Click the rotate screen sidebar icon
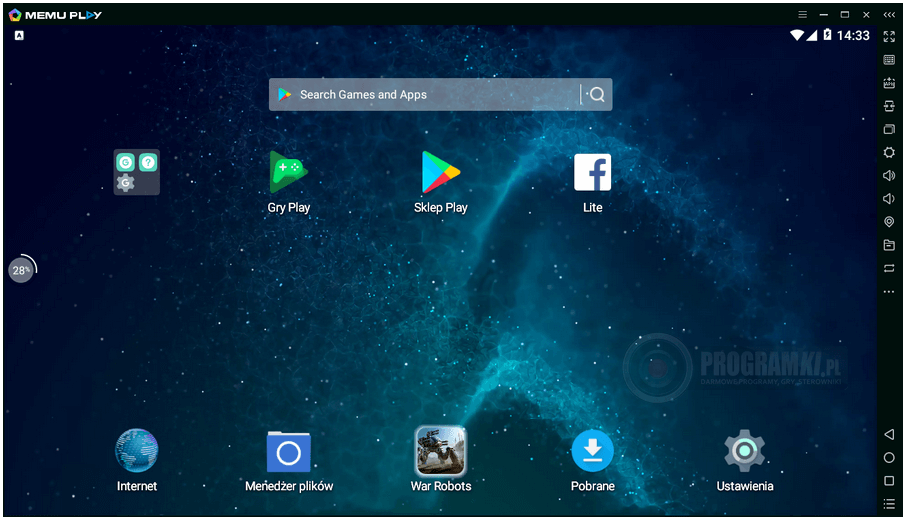The image size is (905, 519). [x=889, y=268]
